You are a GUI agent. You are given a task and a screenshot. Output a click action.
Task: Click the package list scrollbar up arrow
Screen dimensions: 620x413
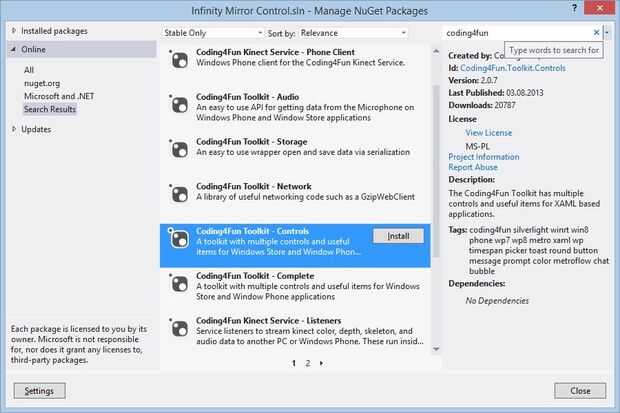coord(436,51)
